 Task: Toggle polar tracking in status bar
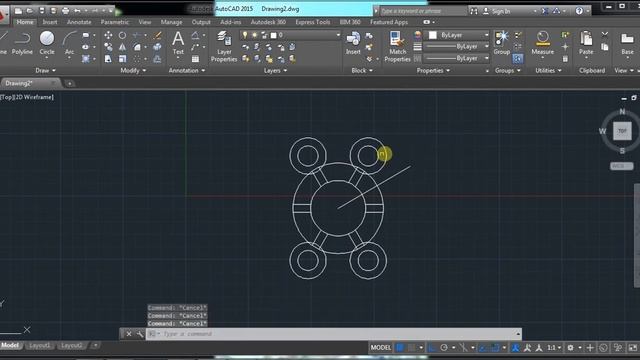444,348
